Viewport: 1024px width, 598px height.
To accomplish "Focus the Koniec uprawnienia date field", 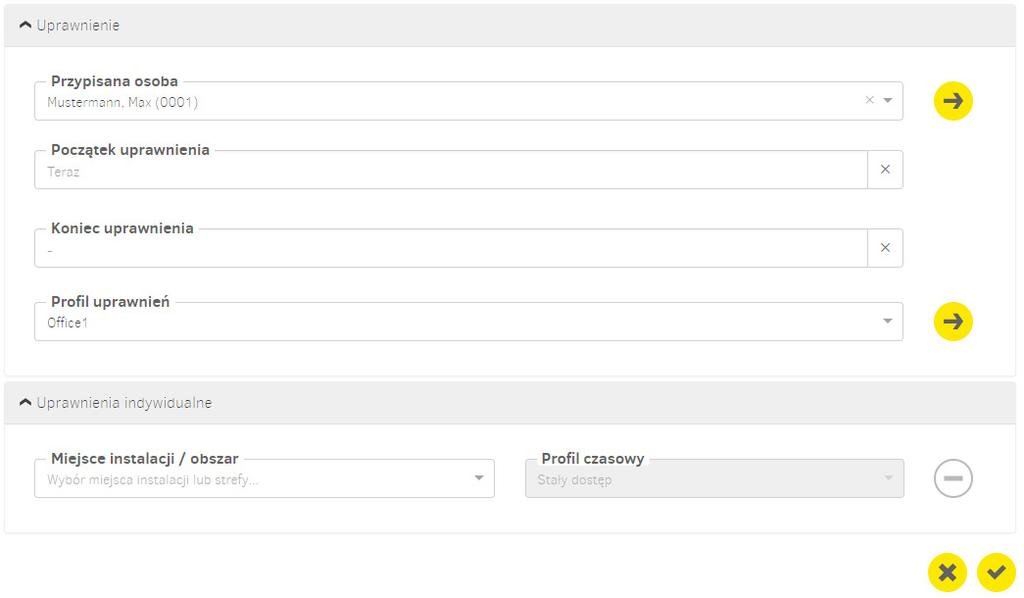I will click(x=451, y=248).
